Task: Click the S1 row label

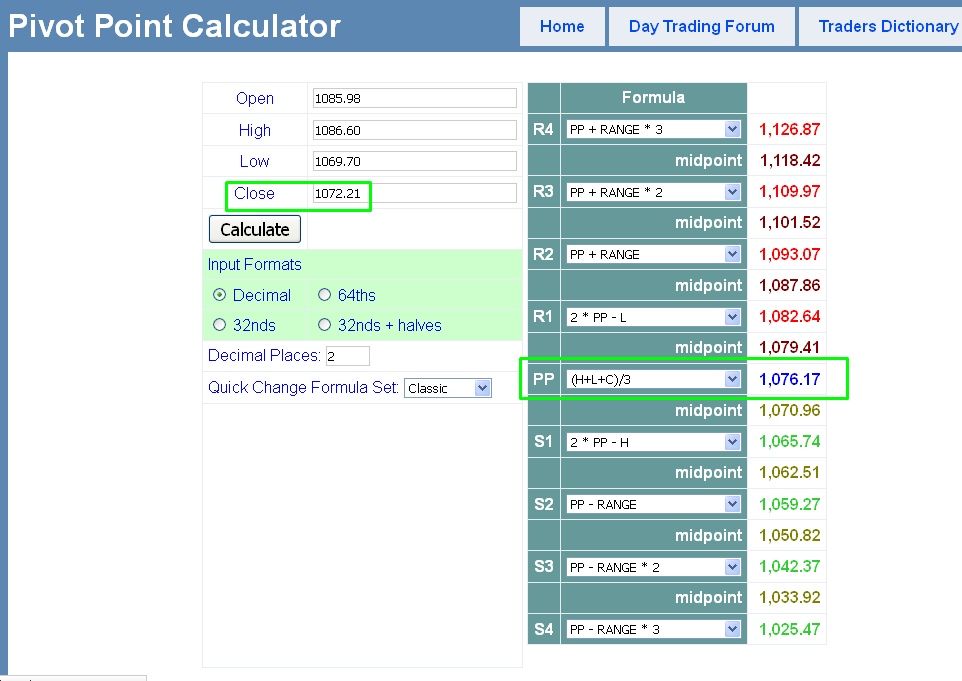Action: pyautogui.click(x=544, y=441)
